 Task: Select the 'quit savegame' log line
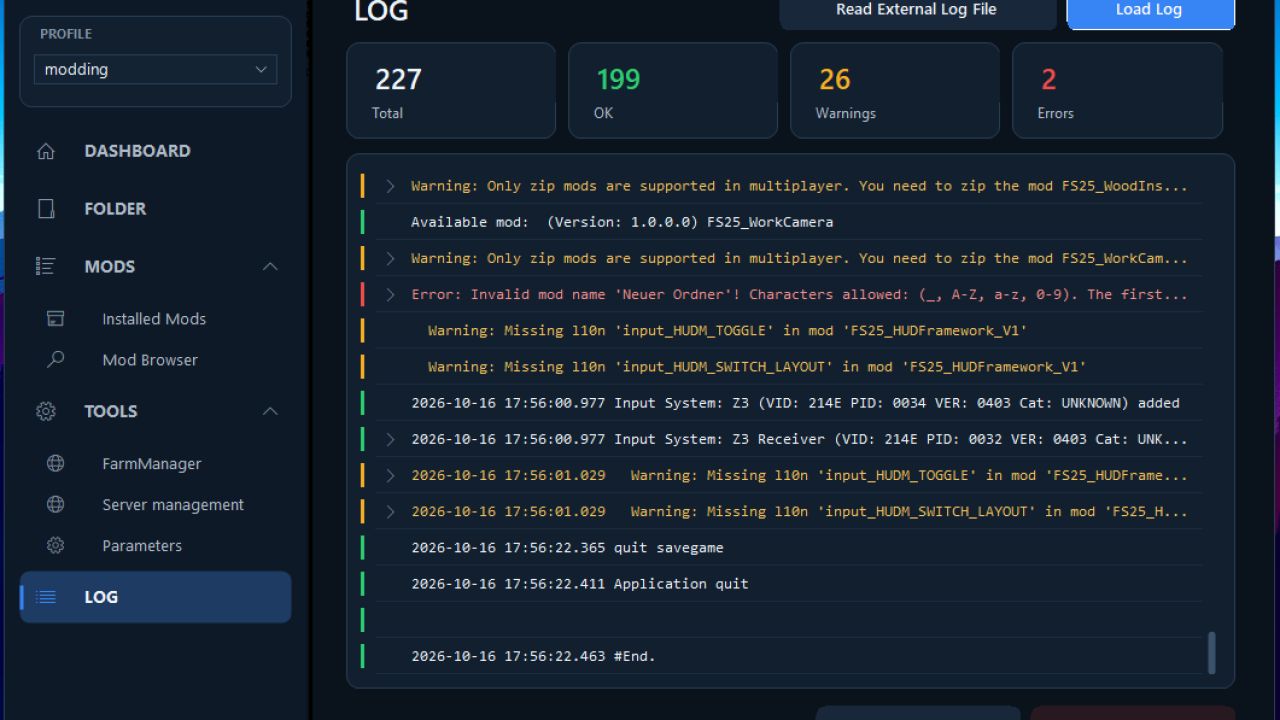point(782,548)
